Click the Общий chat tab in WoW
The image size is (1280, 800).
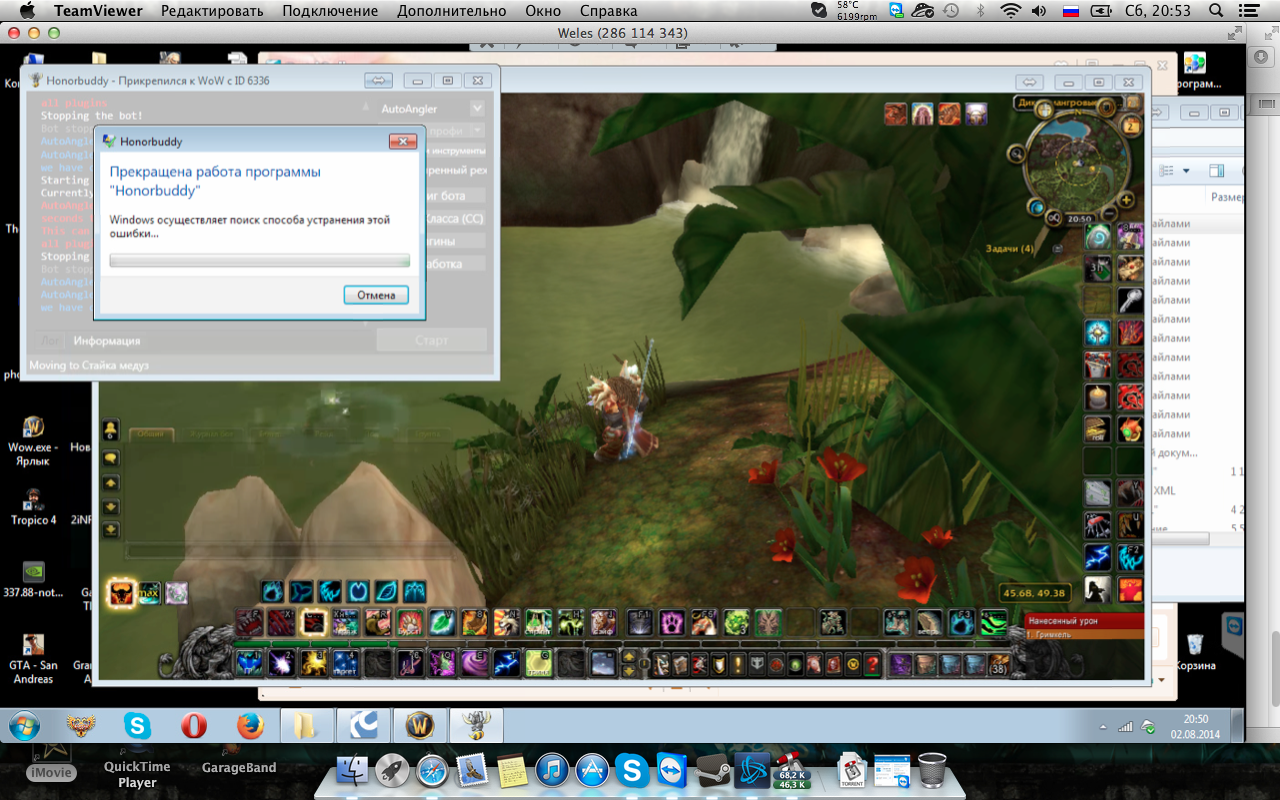pos(151,434)
